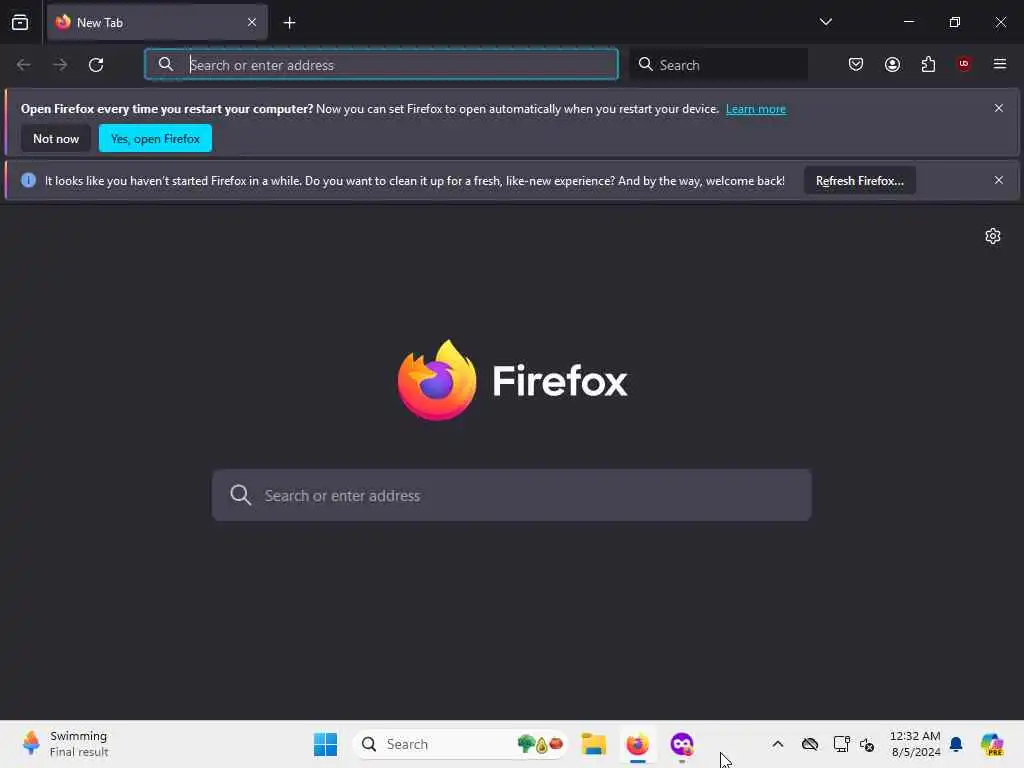The height and width of the screenshot is (768, 1024).
Task: Restore down the Firefox window
Action: pyautogui.click(x=954, y=22)
